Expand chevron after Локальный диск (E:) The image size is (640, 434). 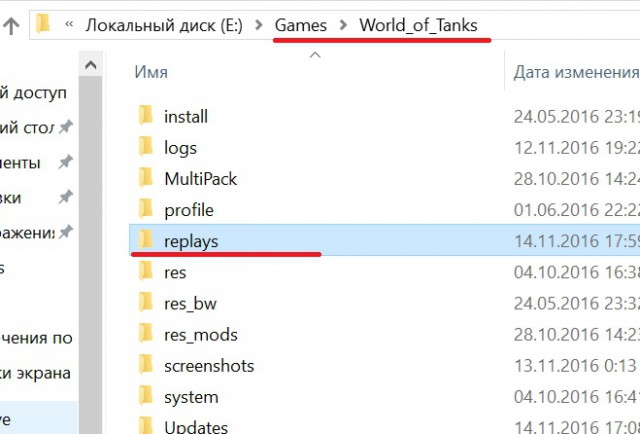(x=259, y=25)
